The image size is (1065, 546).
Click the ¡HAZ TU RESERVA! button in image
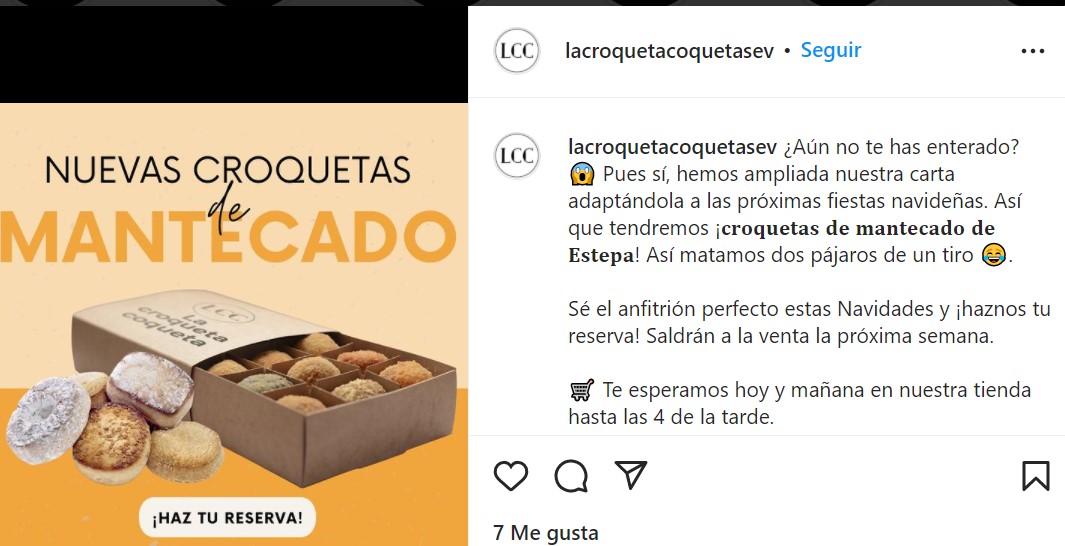coord(228,517)
